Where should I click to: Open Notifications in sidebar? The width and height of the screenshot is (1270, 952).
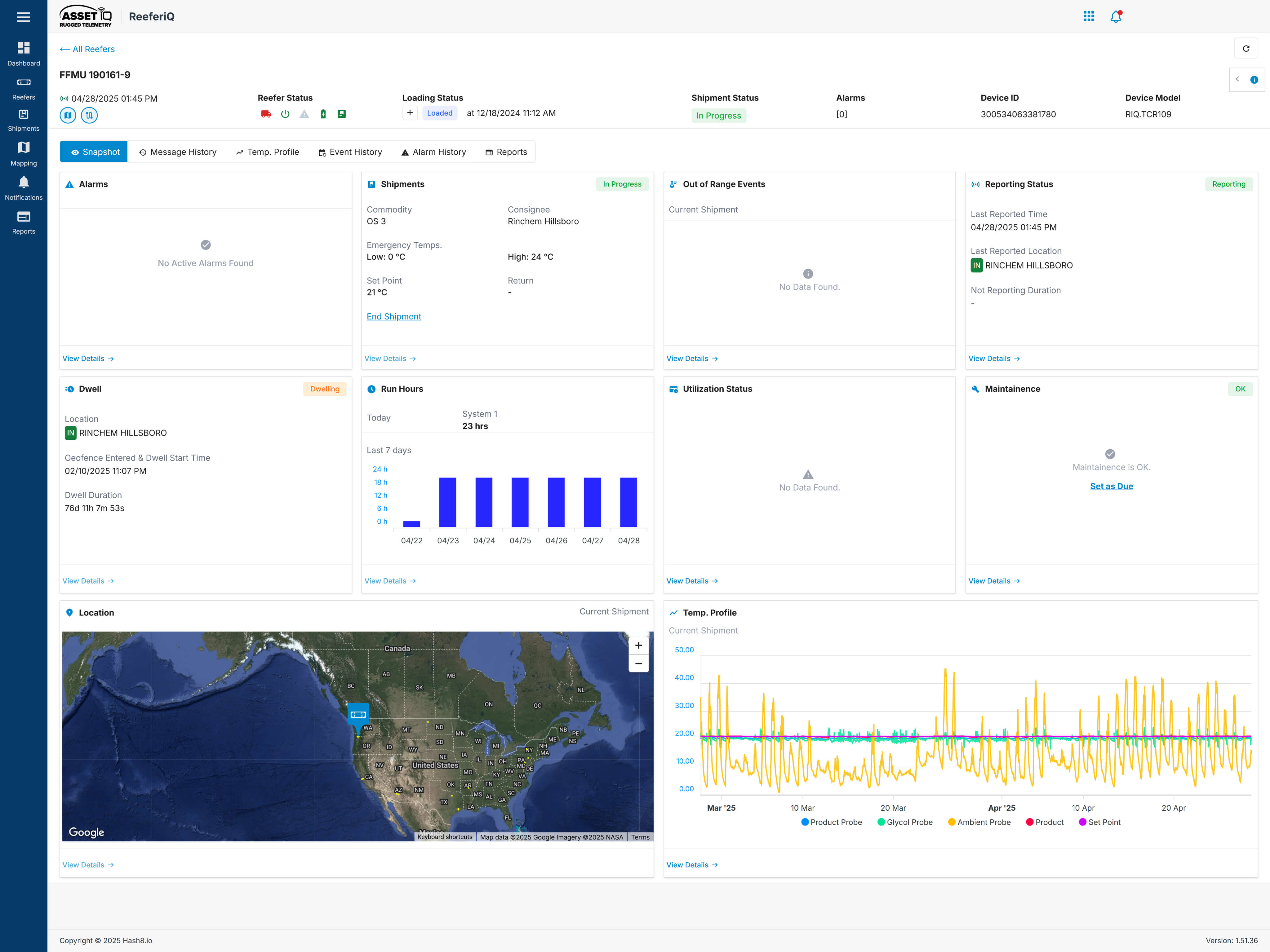point(24,188)
